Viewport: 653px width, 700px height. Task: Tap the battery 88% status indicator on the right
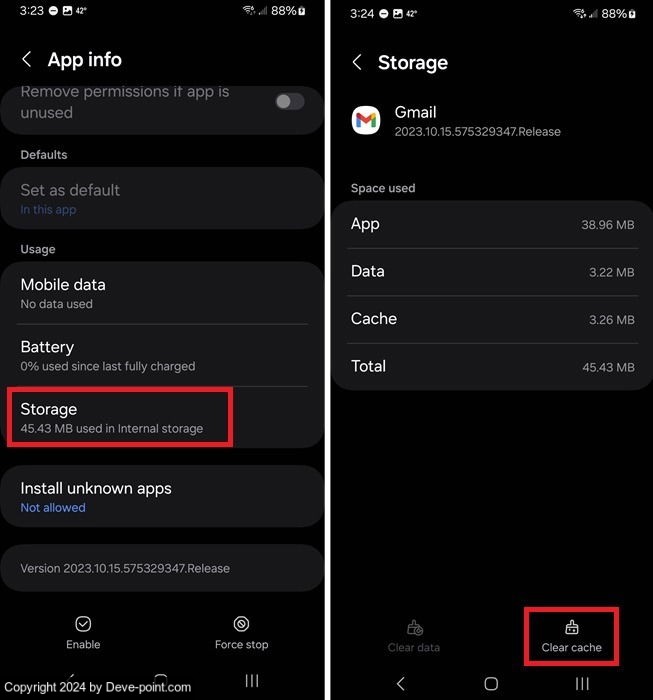click(x=618, y=14)
